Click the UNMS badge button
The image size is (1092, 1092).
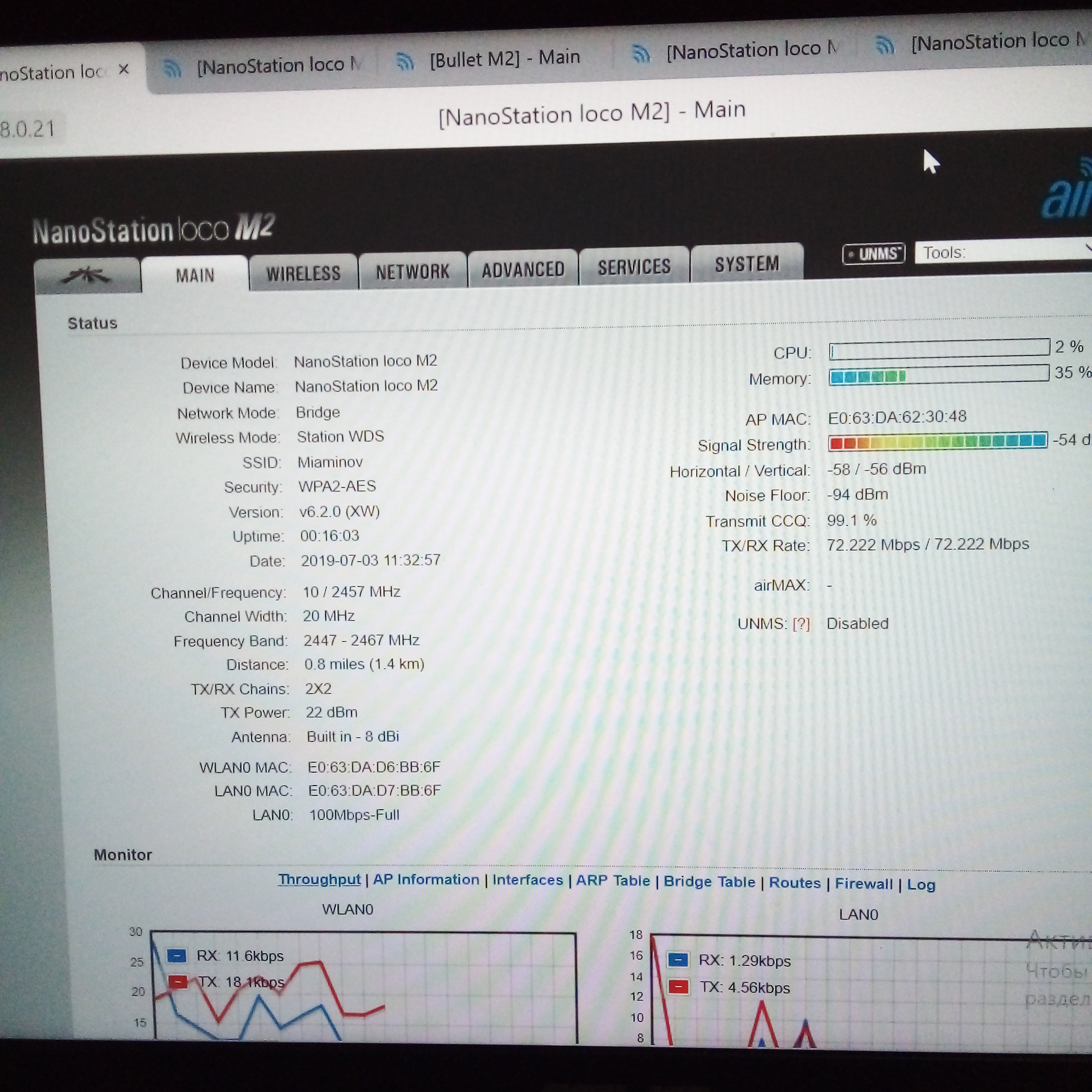click(873, 254)
